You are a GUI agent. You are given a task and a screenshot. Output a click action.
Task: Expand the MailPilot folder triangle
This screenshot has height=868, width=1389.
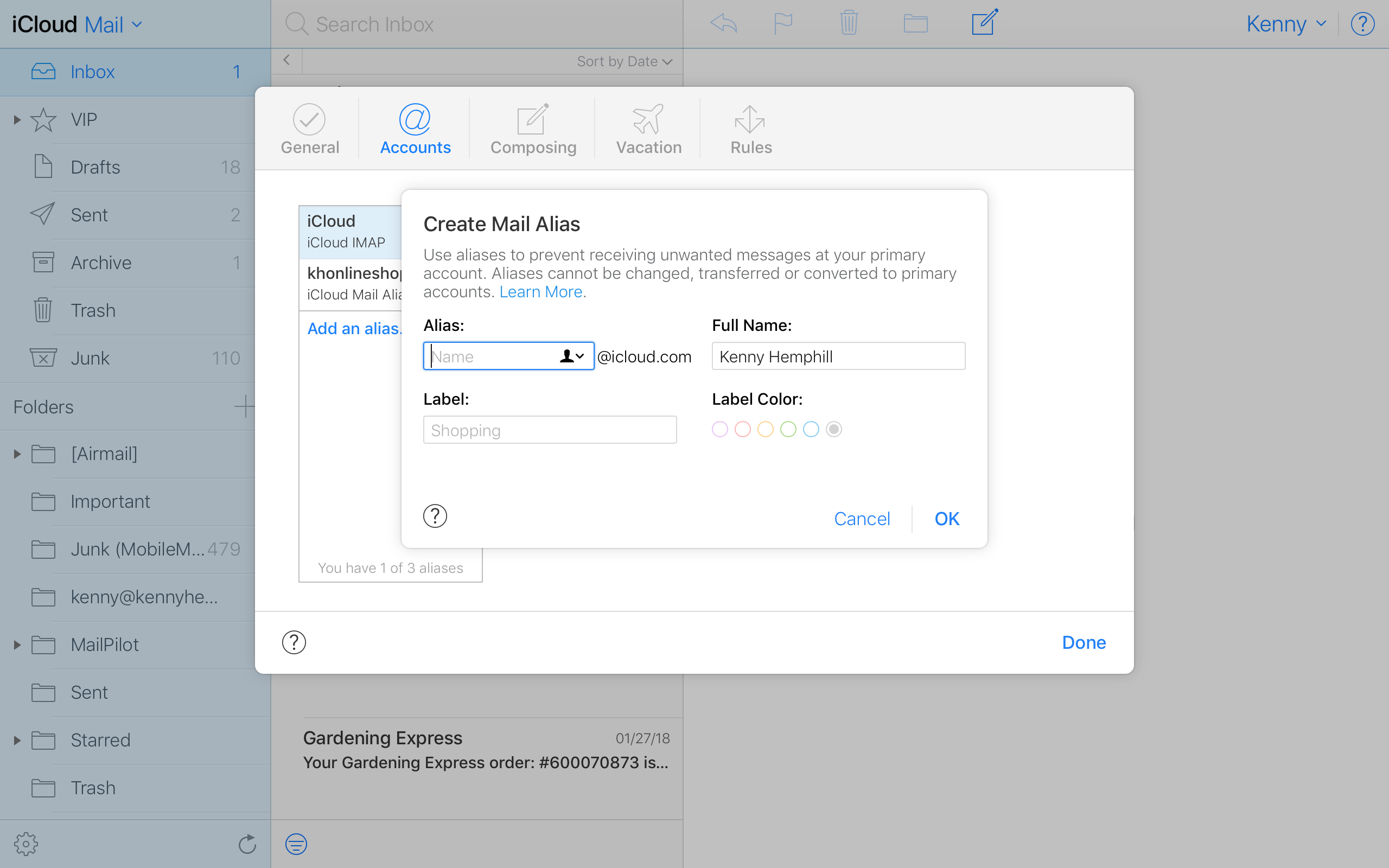coord(17,644)
